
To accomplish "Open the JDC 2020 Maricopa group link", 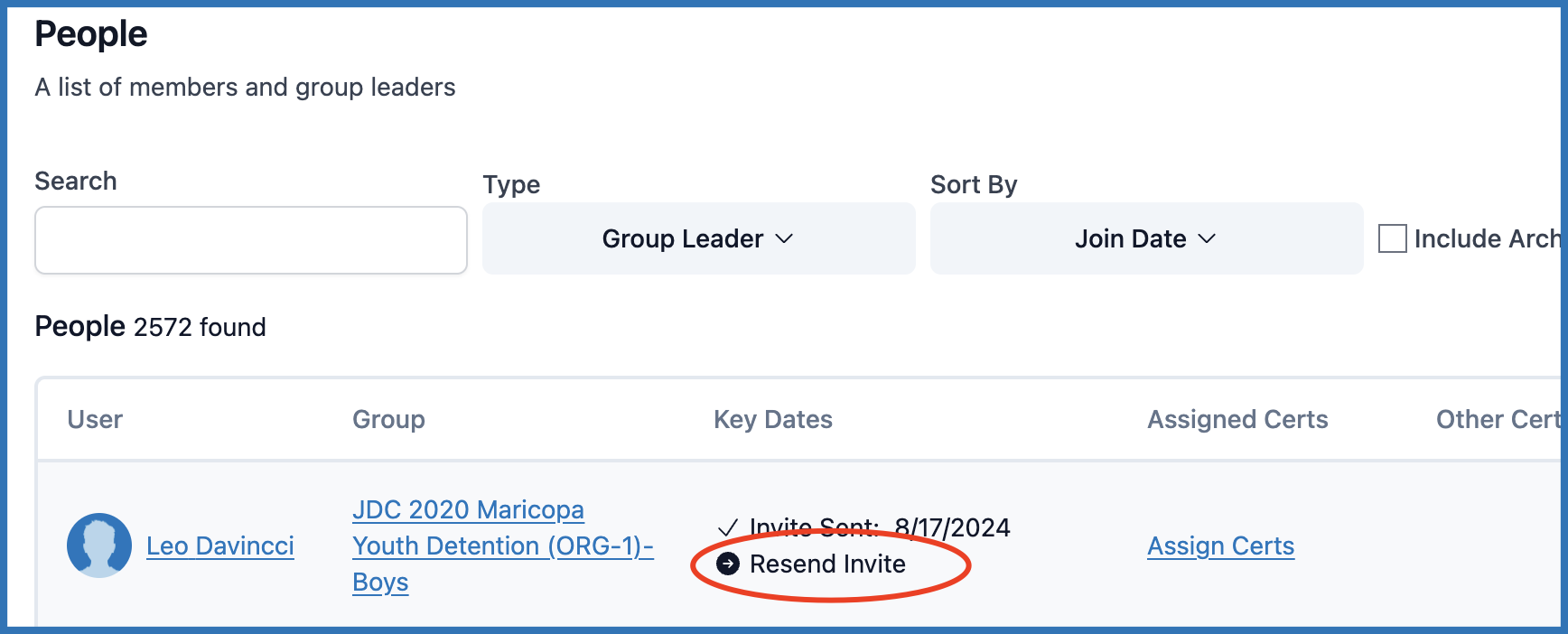I will [x=468, y=510].
